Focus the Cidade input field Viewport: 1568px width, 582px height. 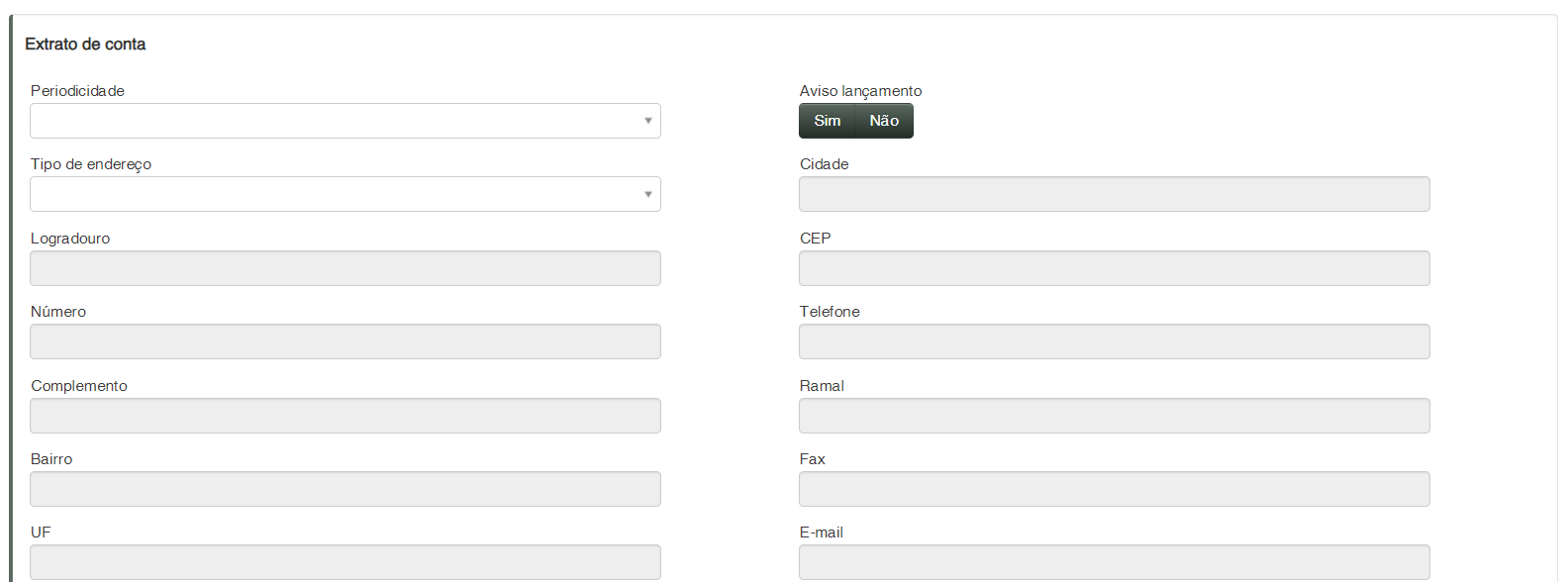click(1114, 194)
